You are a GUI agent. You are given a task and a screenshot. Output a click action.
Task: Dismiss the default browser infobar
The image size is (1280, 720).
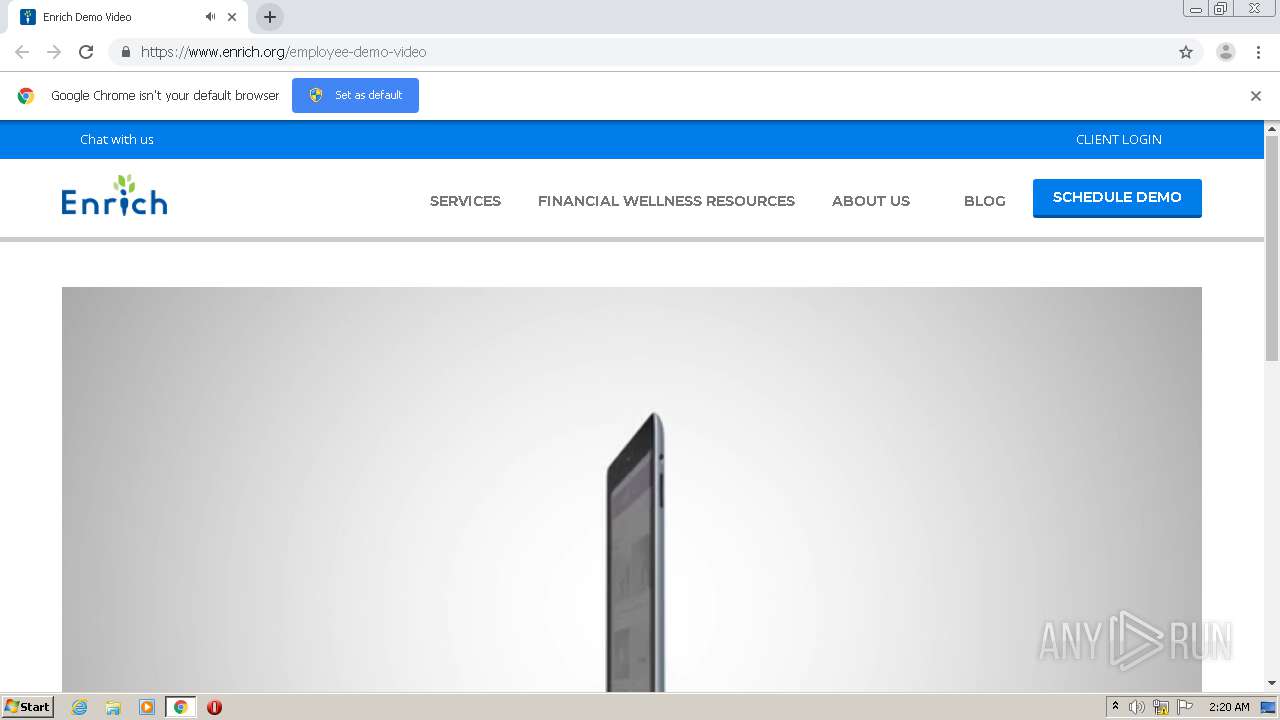(1256, 96)
